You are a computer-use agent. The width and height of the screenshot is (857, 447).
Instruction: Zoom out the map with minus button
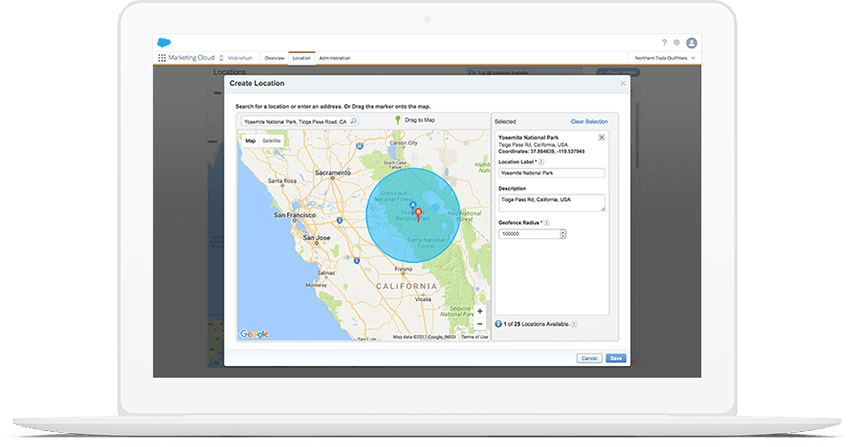[x=479, y=324]
